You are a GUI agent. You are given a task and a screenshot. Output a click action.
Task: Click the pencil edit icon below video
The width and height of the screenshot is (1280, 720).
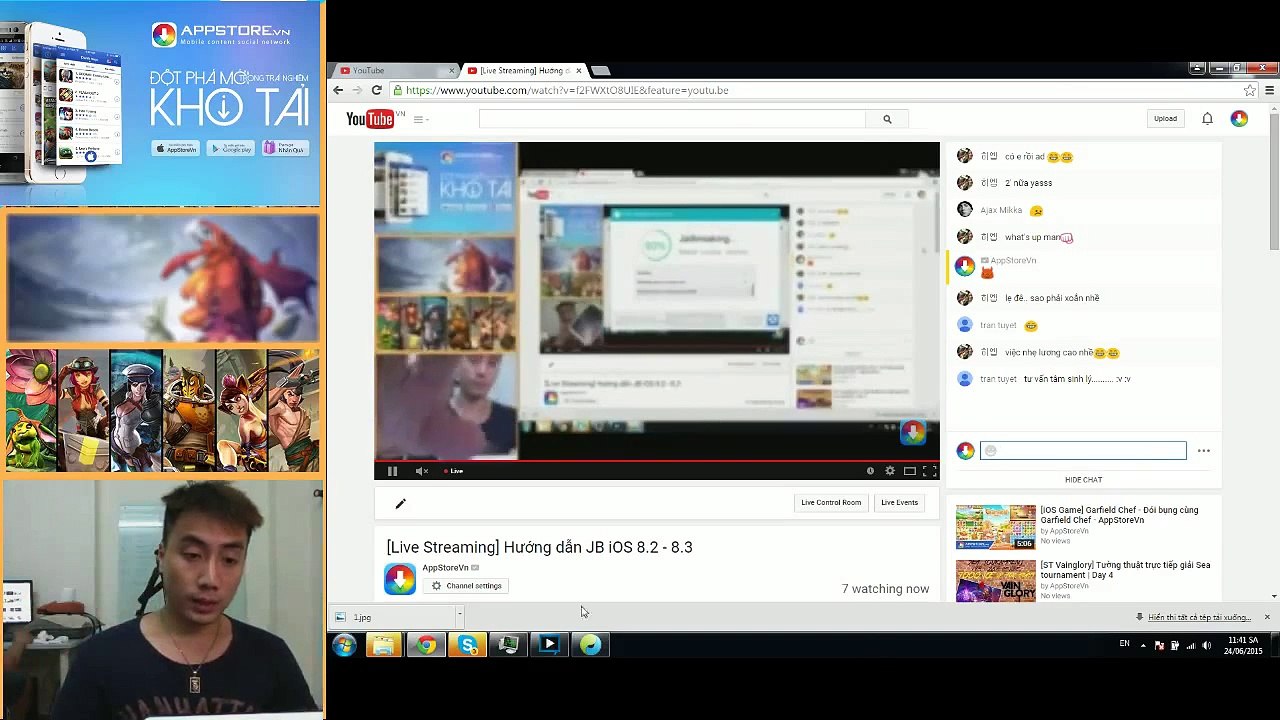click(x=400, y=504)
